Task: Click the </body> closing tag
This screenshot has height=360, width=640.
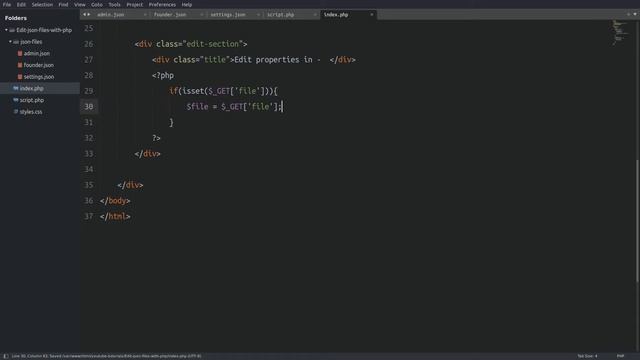Action: click(x=115, y=201)
